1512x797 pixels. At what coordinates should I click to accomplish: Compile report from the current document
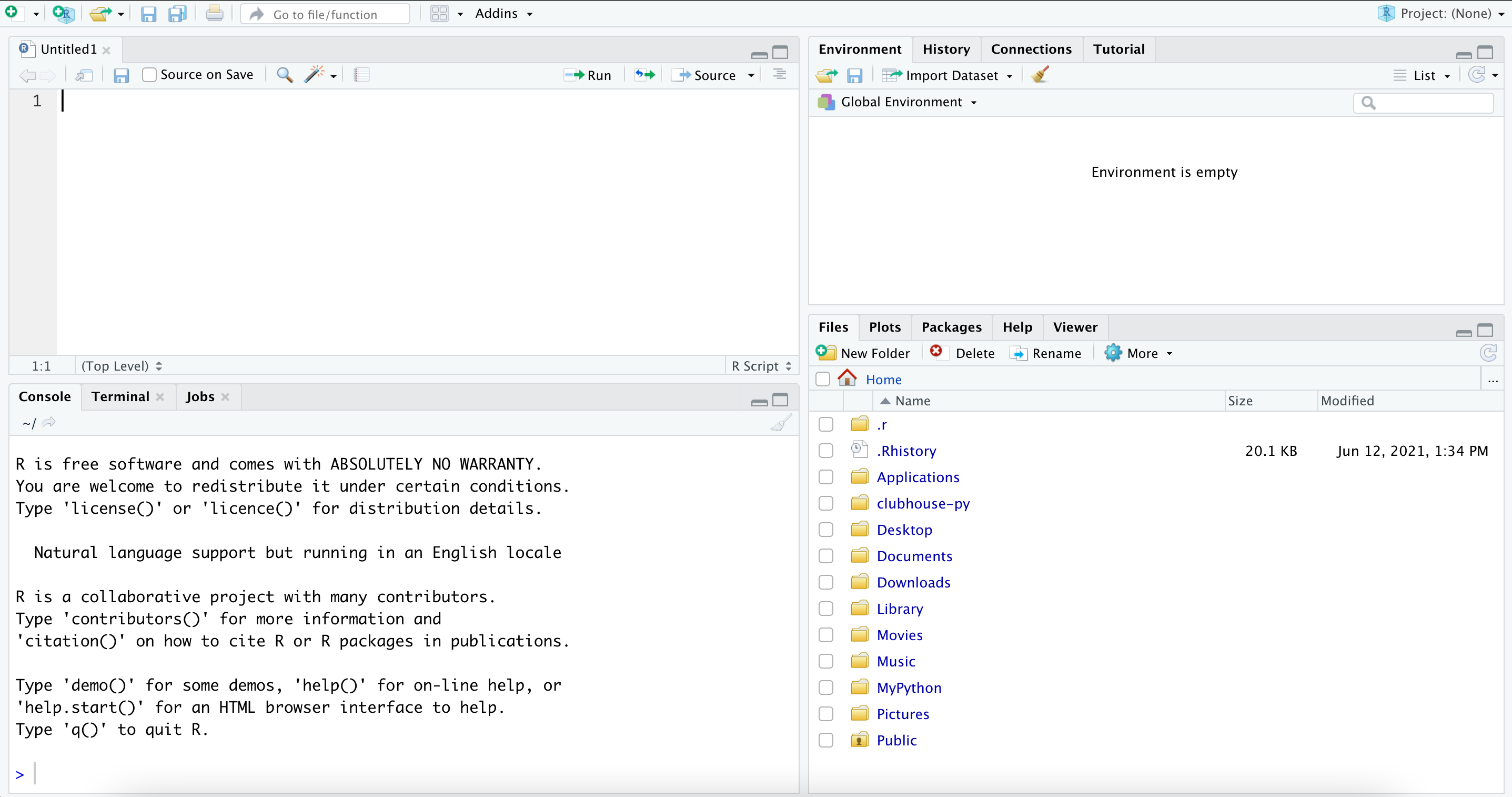pyautogui.click(x=361, y=75)
